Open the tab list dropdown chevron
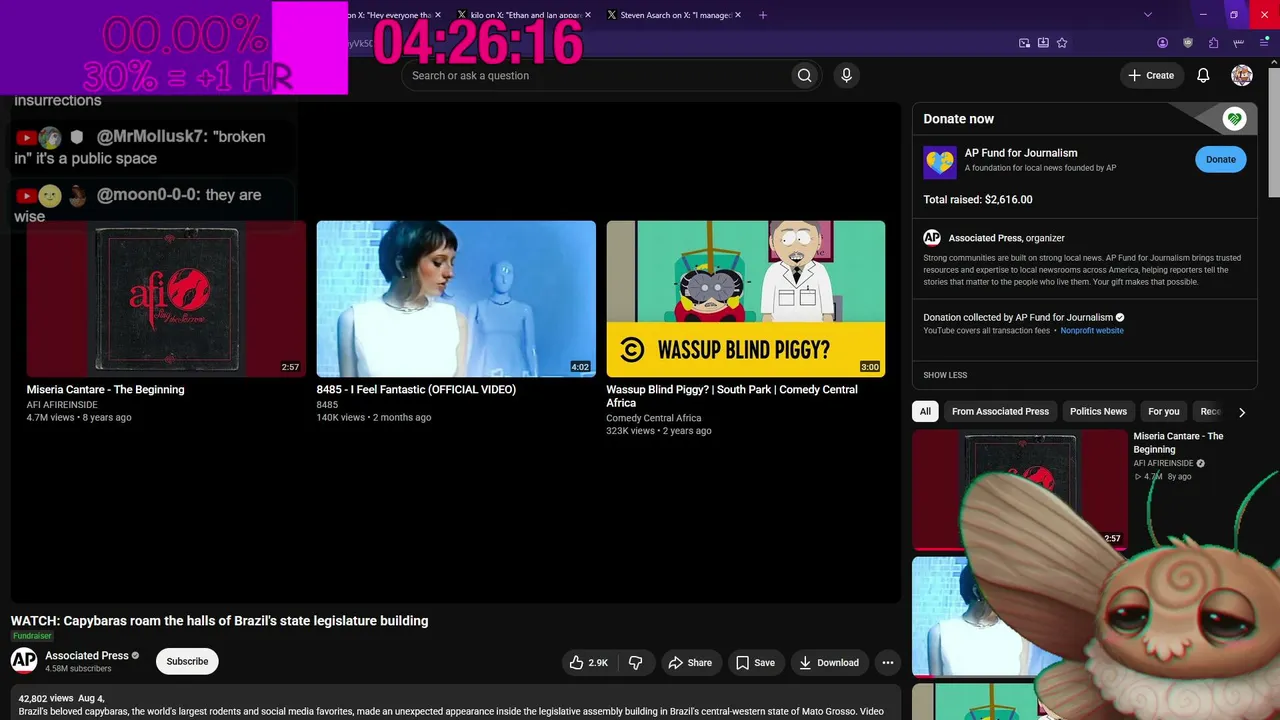This screenshot has height=720, width=1280. [1148, 15]
